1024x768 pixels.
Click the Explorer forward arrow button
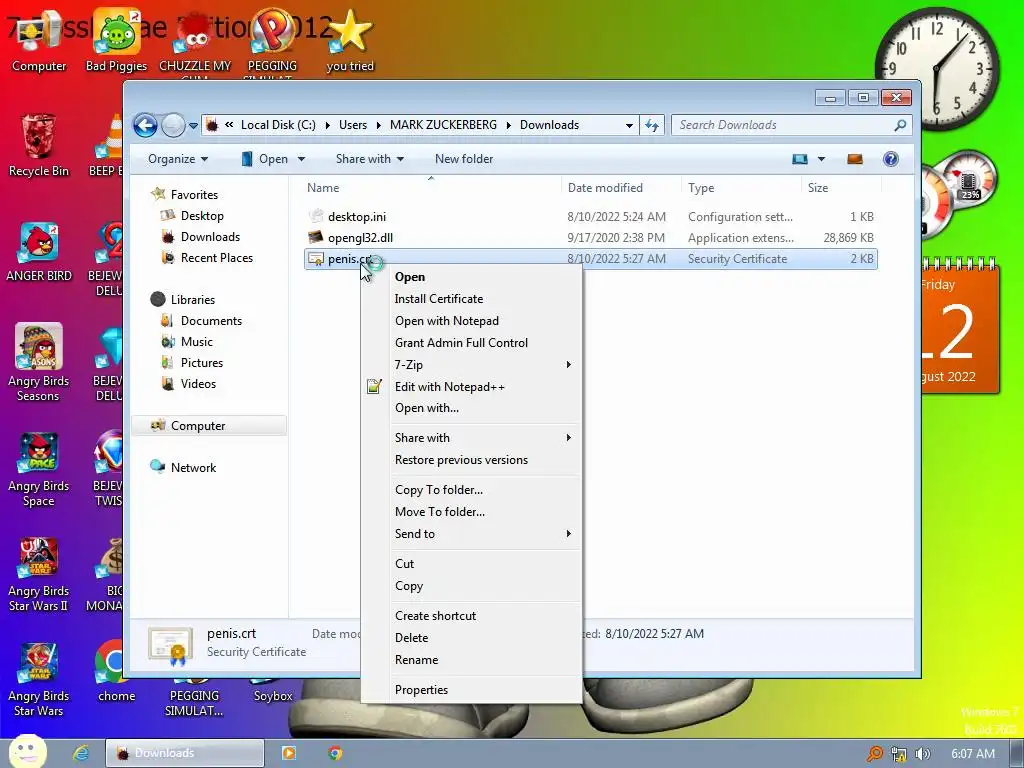[173, 125]
